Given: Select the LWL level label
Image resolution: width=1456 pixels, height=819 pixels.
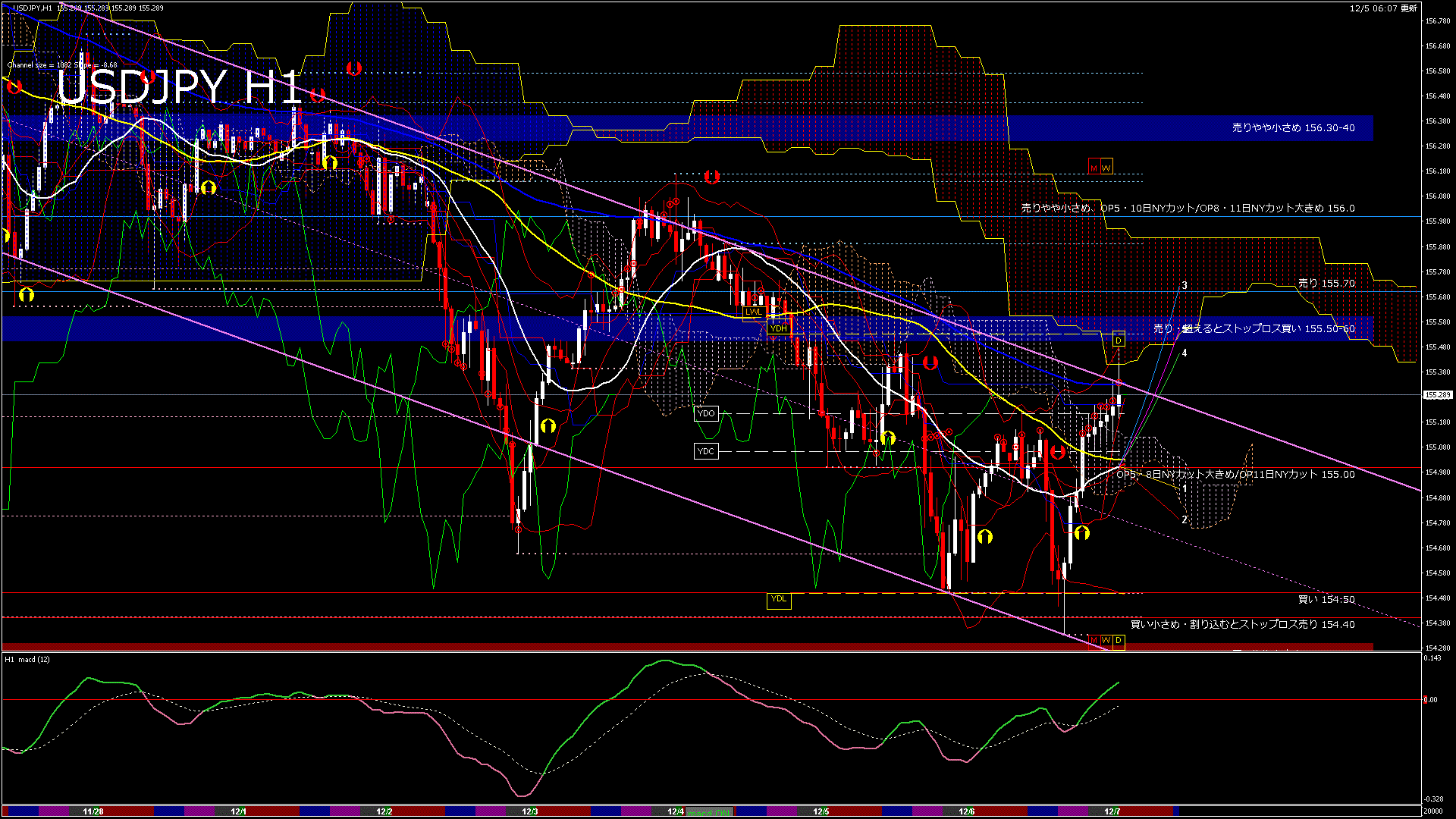Looking at the screenshot, I should (x=754, y=312).
